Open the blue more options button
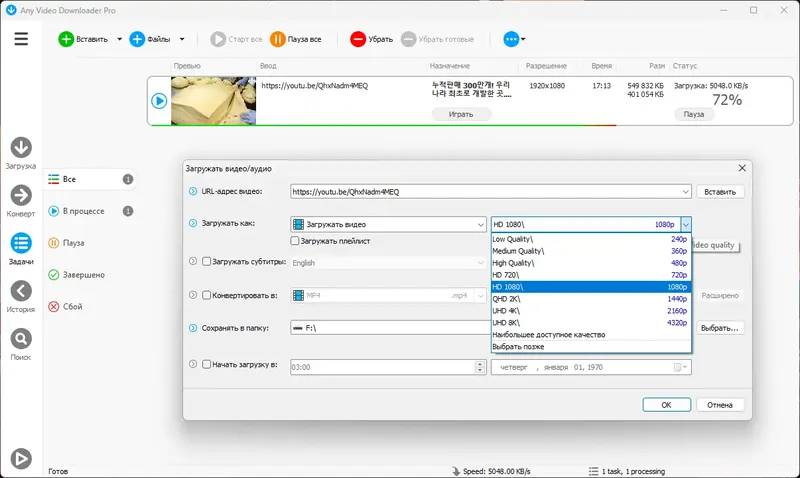The height and width of the screenshot is (478, 800). click(514, 39)
